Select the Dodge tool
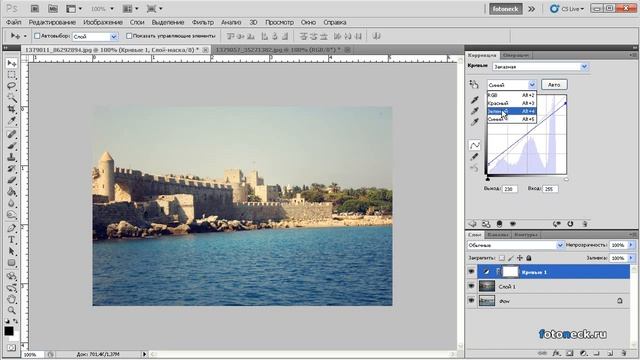This screenshot has width=640, height=360. pyautogui.click(x=11, y=214)
